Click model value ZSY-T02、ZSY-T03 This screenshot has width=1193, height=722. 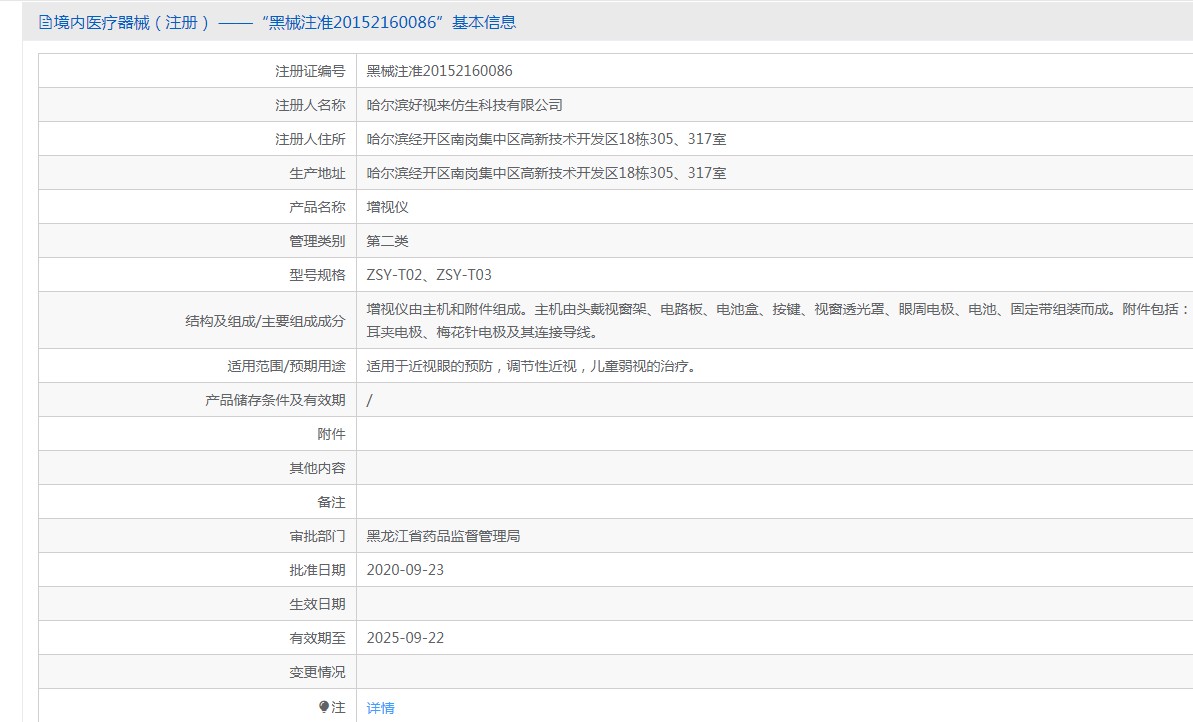[429, 275]
